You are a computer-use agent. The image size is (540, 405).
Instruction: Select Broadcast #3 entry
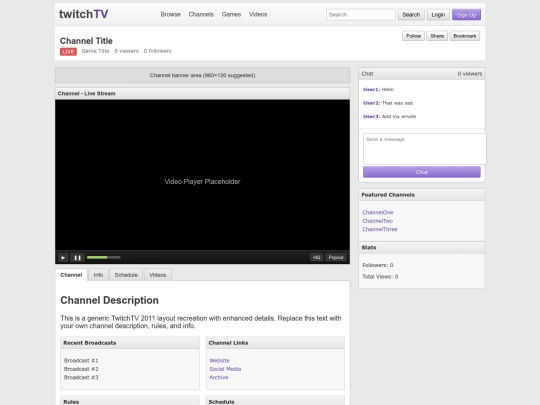tap(81, 377)
